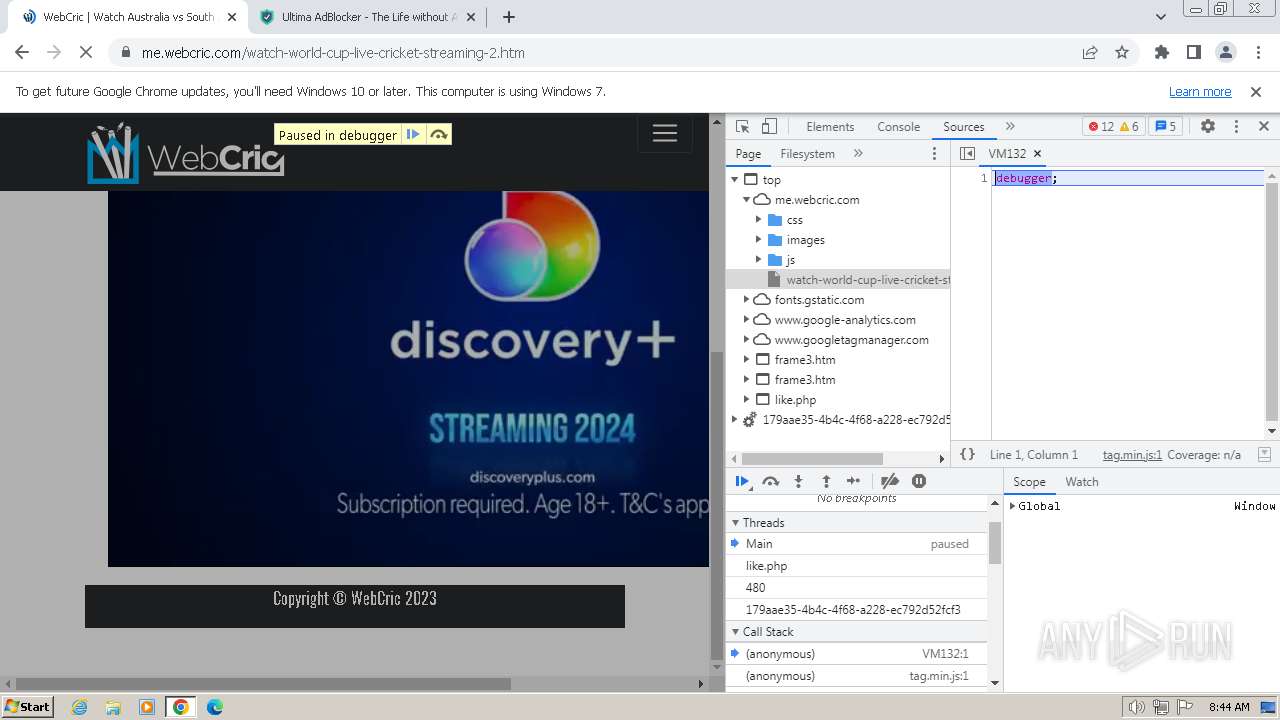This screenshot has height=720, width=1280.
Task: Step into next function call
Action: coord(798,481)
